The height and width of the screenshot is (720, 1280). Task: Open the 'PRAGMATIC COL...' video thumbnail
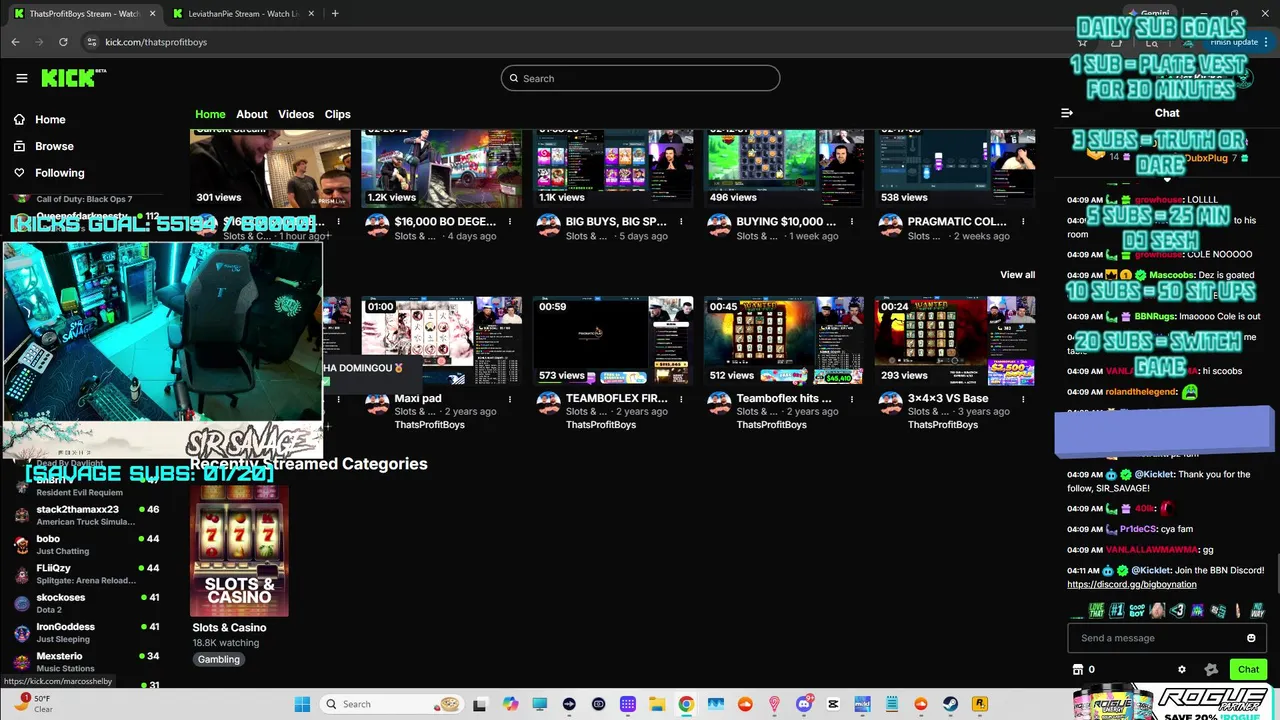tap(955, 168)
